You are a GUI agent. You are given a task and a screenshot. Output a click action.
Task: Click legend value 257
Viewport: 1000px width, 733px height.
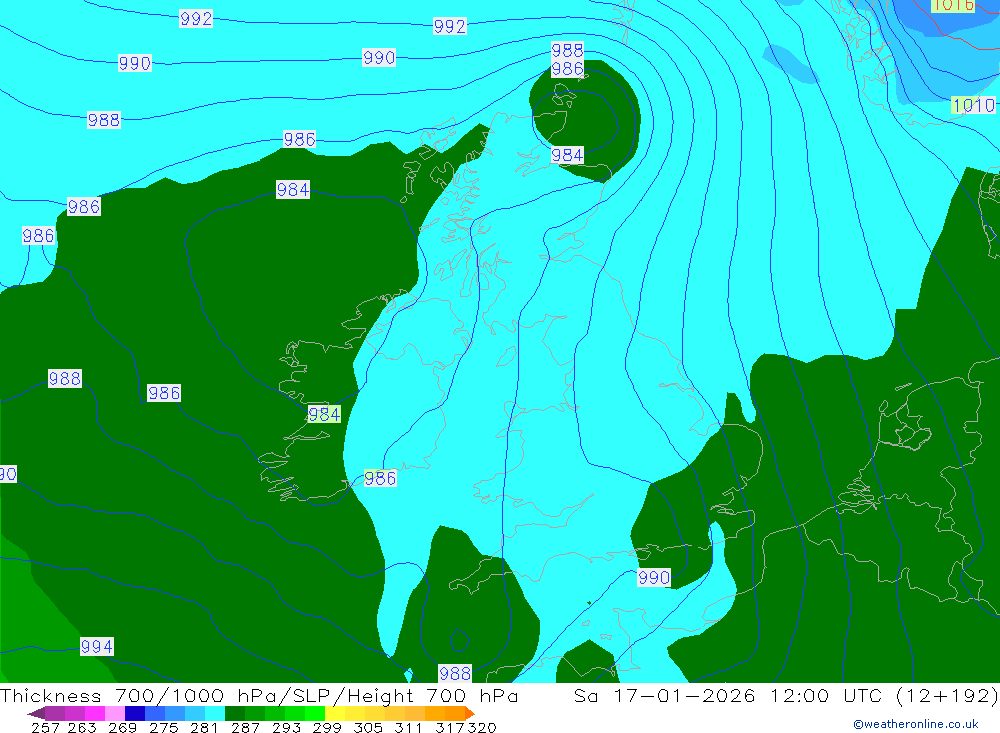[x=45, y=727]
